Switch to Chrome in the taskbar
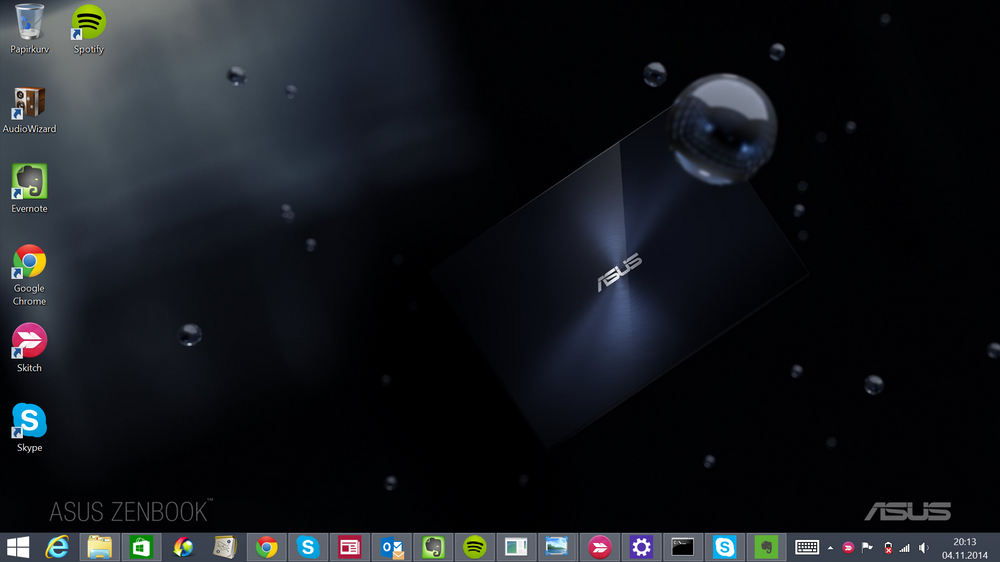1000x562 pixels. click(267, 547)
